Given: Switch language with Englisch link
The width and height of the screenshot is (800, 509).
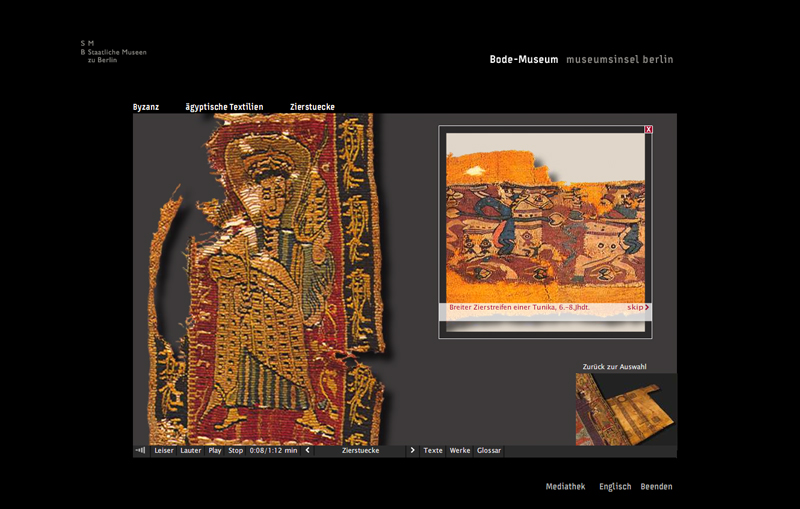Looking at the screenshot, I should pos(615,487).
